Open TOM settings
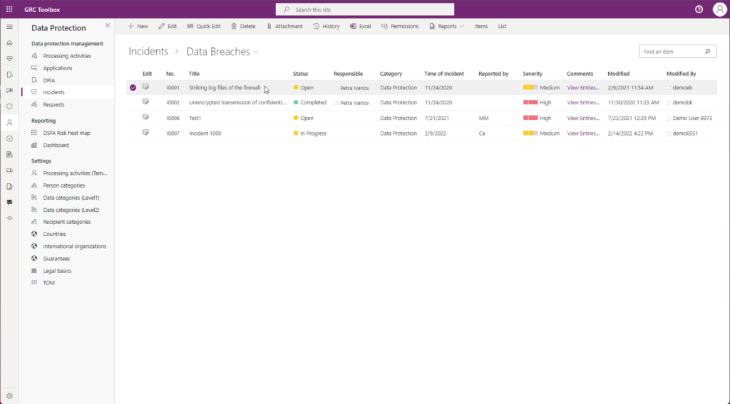 pyautogui.click(x=48, y=283)
